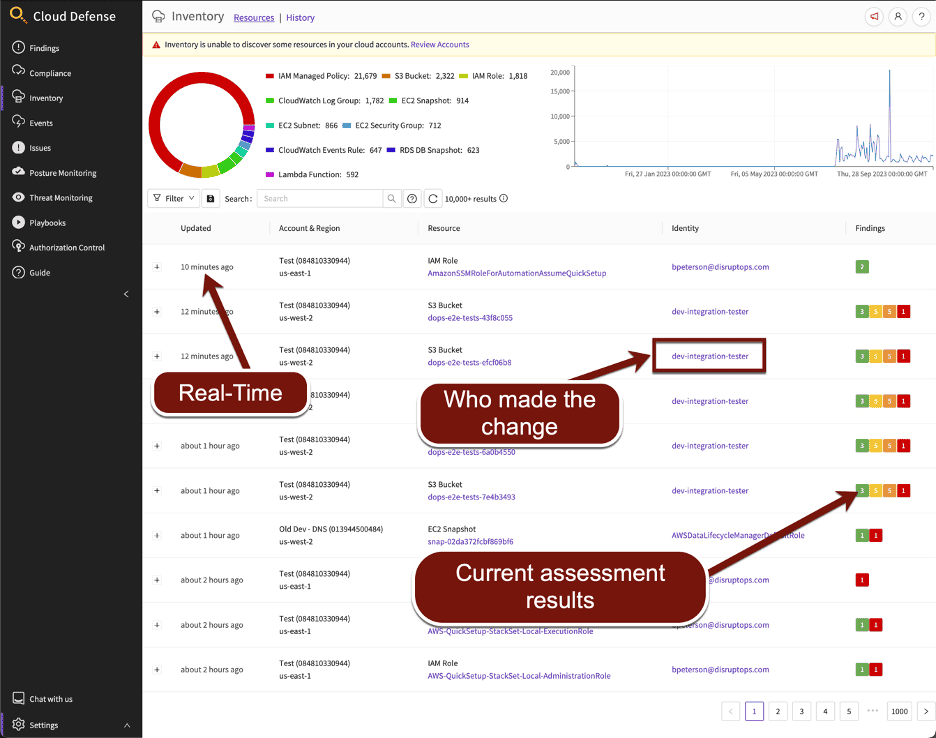The height and width of the screenshot is (738, 936).
Task: Focus the Search input field
Action: [x=320, y=198]
